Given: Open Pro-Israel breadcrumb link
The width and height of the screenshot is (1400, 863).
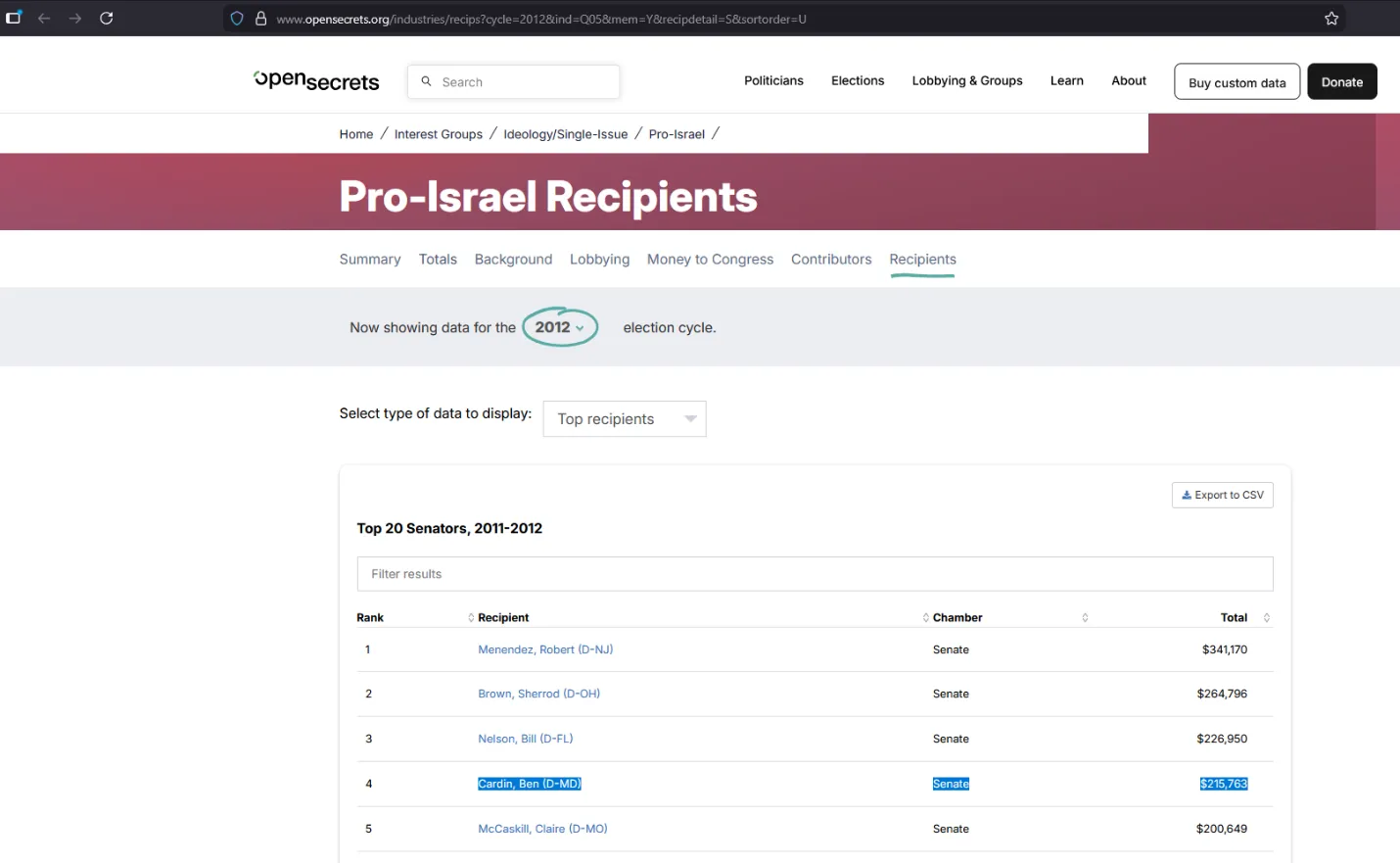Looking at the screenshot, I should pyautogui.click(x=677, y=134).
